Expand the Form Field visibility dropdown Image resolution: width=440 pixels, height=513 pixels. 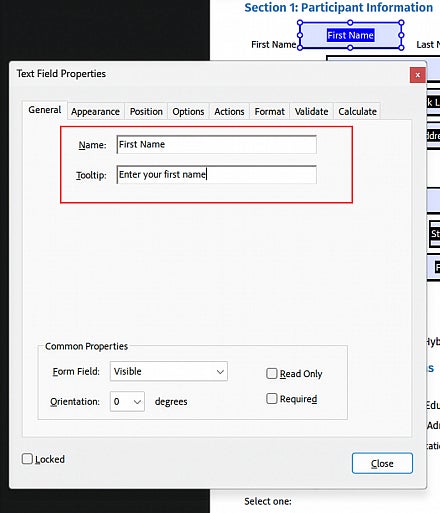pos(169,371)
